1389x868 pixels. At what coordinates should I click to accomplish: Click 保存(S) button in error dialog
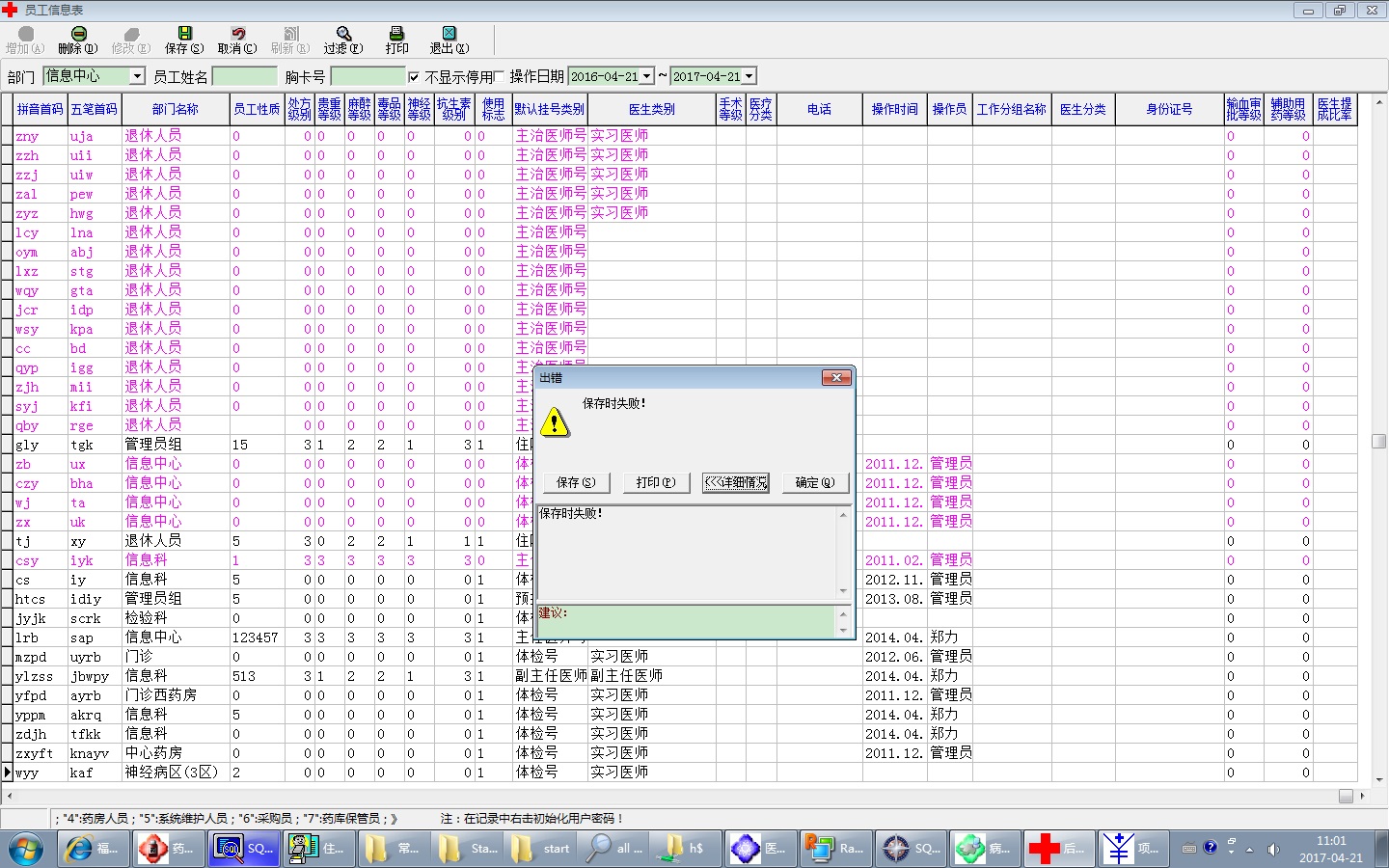[576, 482]
